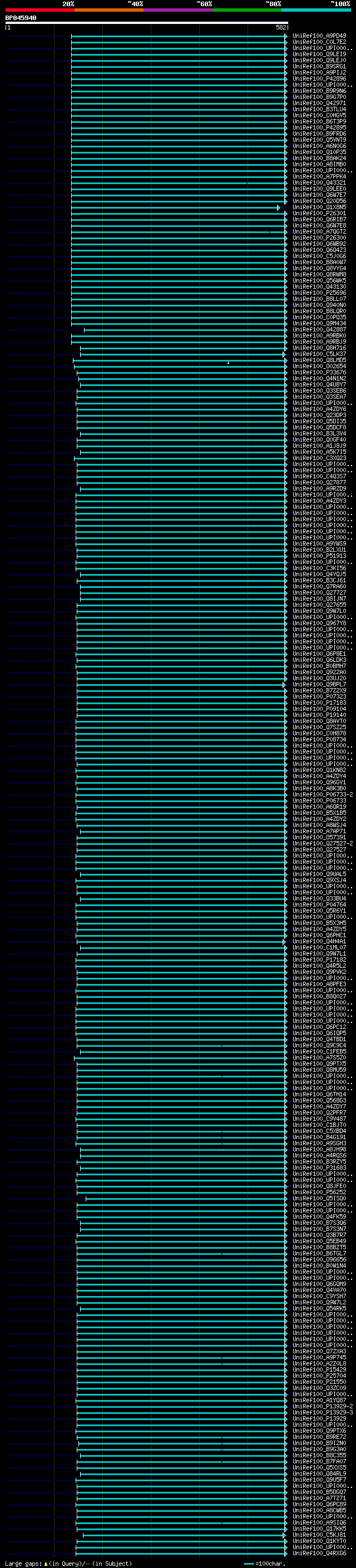Click the red 20% identity legend bar
Viewport: 356px width, 1568px height.
[39, 10]
